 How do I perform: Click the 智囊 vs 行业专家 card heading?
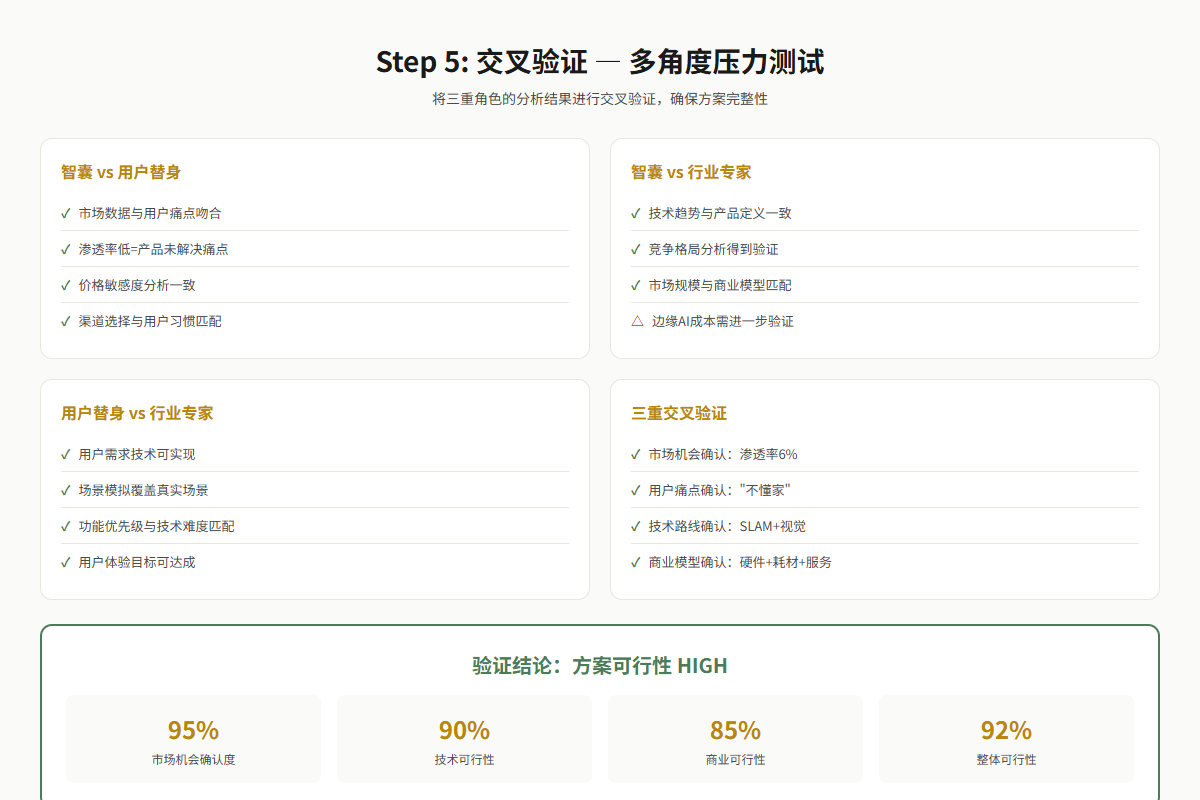point(691,172)
